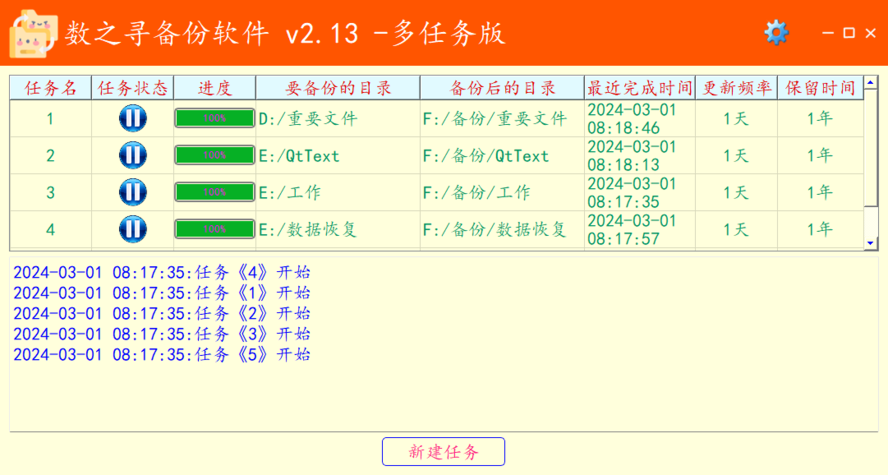This screenshot has height=475, width=888.
Task: Click task name cell 4
Action: [50, 229]
